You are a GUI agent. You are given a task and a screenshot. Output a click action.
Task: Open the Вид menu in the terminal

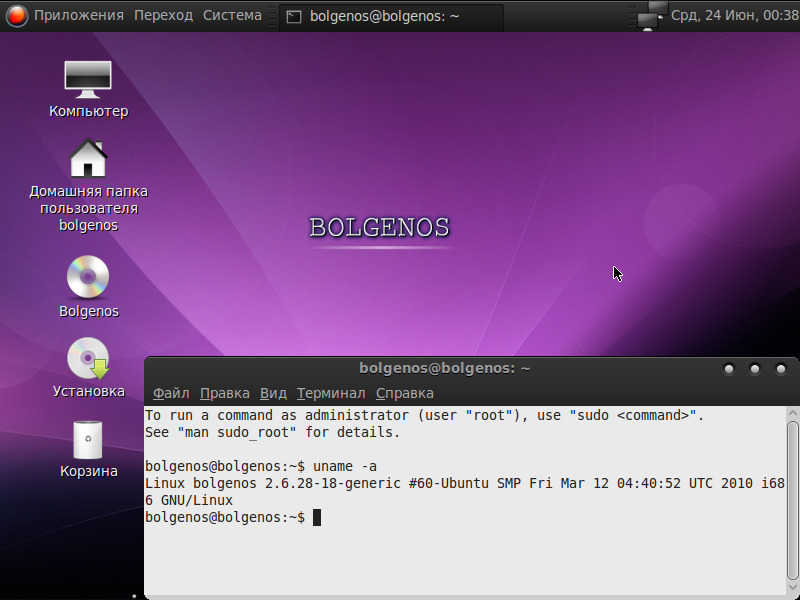273,393
